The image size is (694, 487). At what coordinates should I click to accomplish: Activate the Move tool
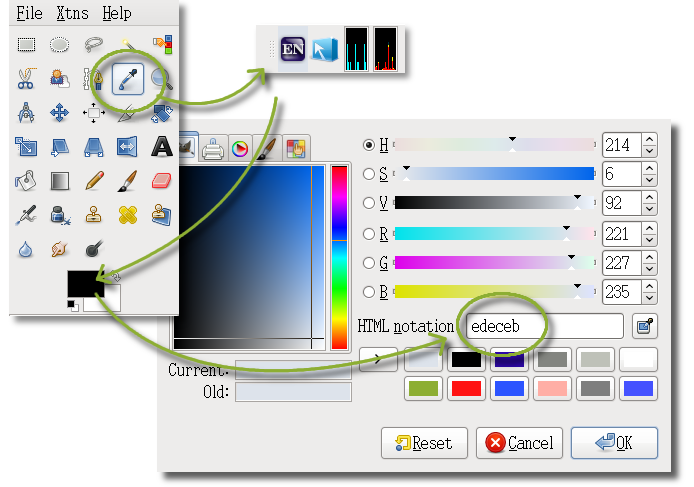tap(60, 112)
